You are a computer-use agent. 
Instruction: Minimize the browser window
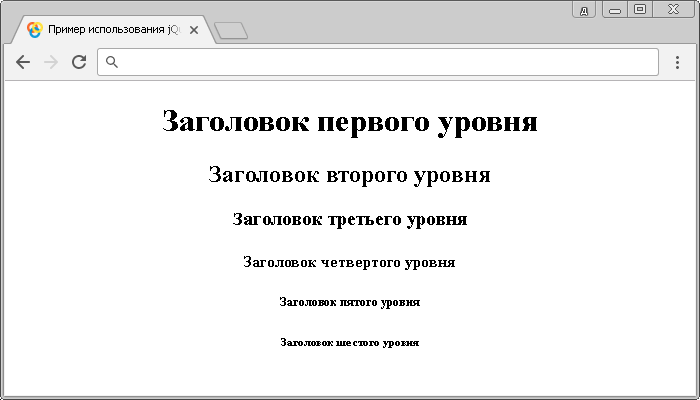point(615,10)
